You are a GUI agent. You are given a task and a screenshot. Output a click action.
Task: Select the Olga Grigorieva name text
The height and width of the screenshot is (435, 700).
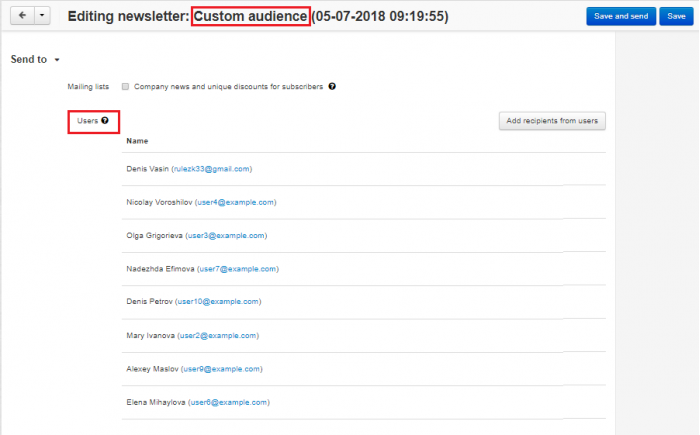click(x=154, y=235)
